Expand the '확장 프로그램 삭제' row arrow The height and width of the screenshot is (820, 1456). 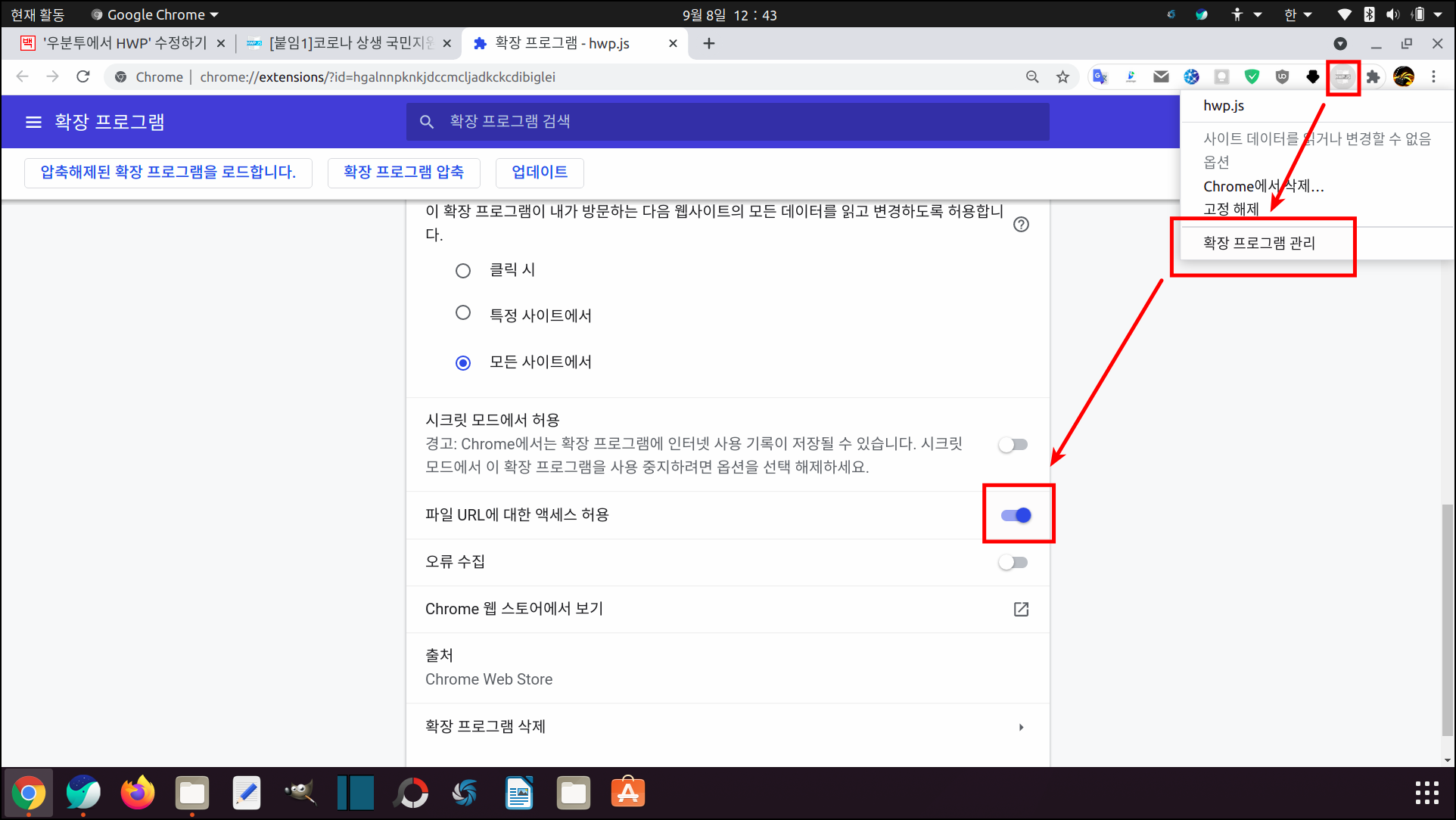[x=1021, y=727]
